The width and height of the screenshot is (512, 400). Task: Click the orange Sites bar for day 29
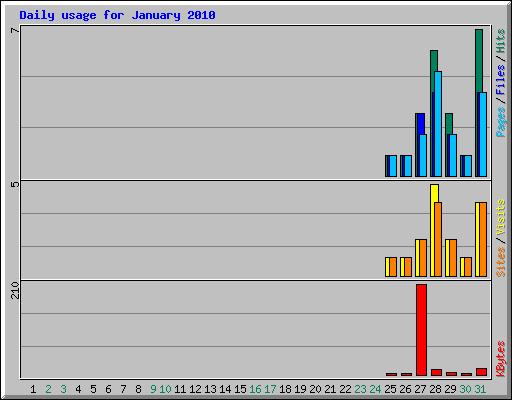tap(453, 258)
